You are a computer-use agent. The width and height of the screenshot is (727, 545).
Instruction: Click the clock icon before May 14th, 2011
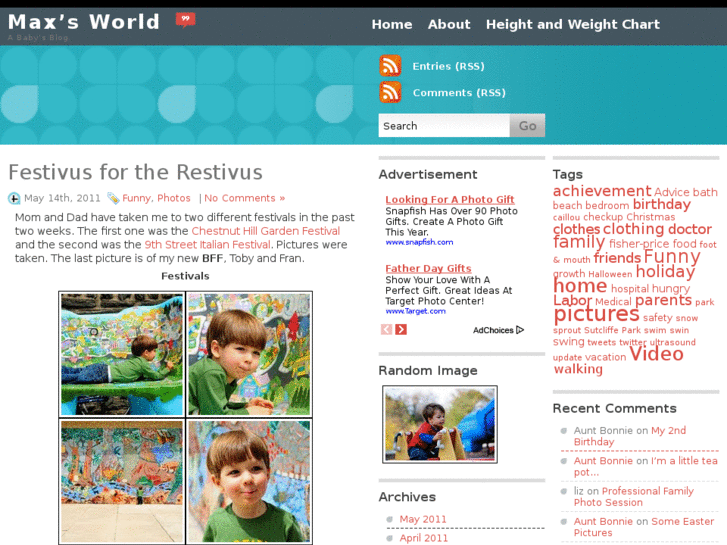(x=14, y=199)
